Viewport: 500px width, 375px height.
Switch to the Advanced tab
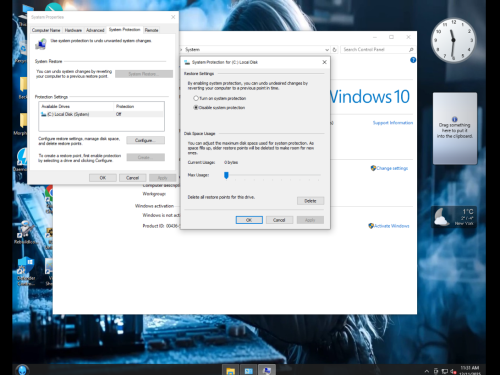[95, 30]
